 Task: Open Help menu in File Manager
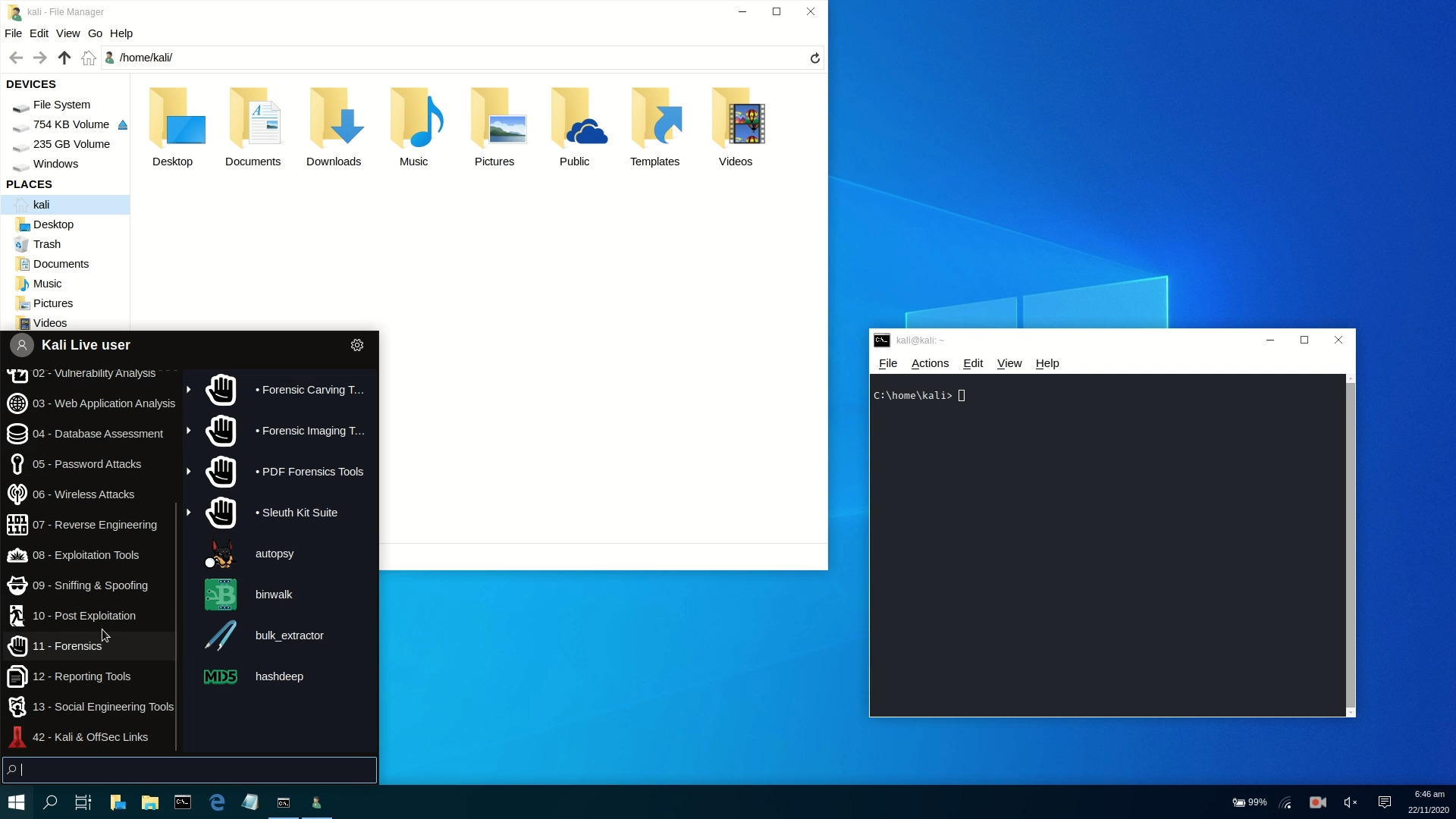point(121,33)
